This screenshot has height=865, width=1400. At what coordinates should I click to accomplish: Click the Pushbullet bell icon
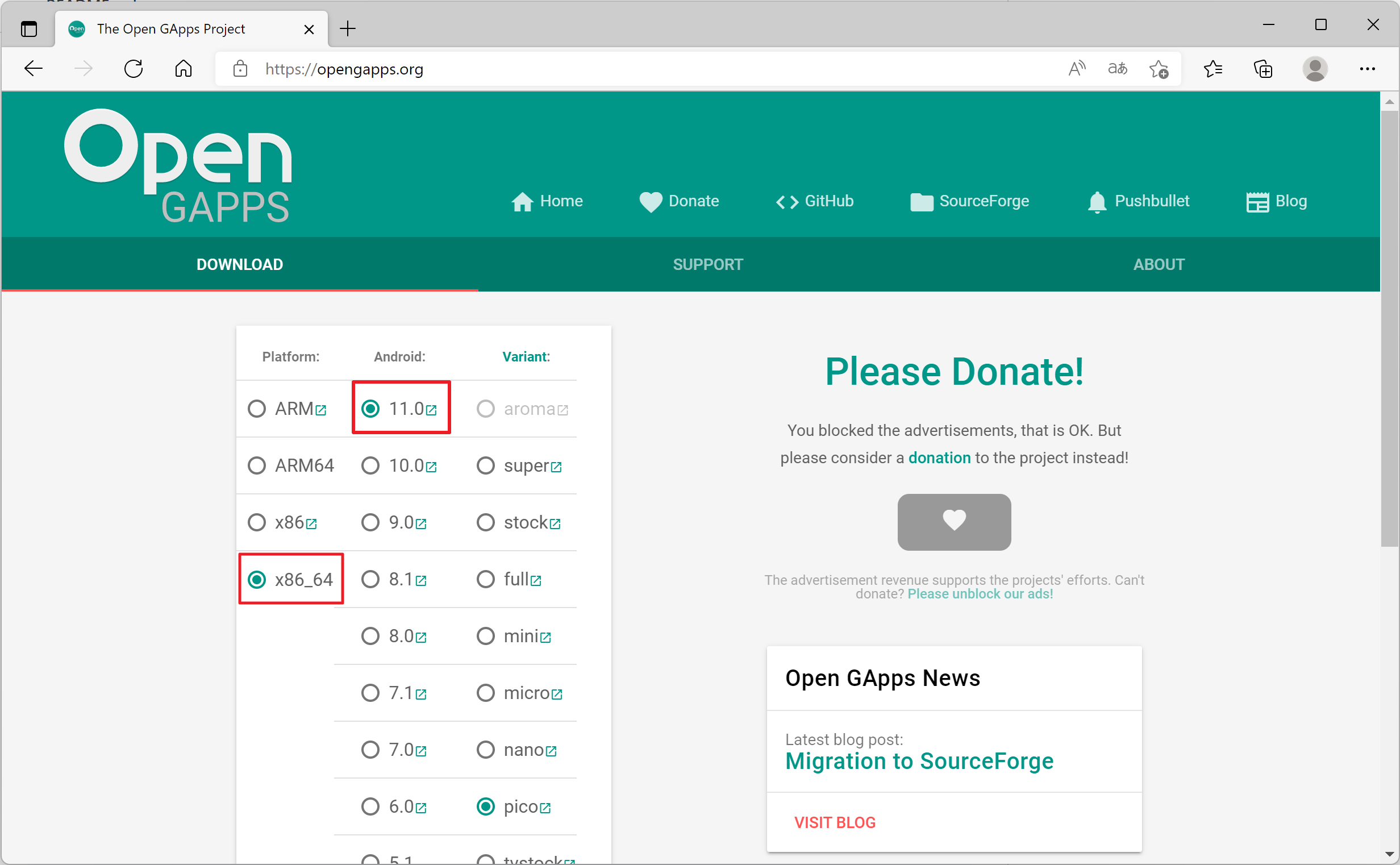1097,201
